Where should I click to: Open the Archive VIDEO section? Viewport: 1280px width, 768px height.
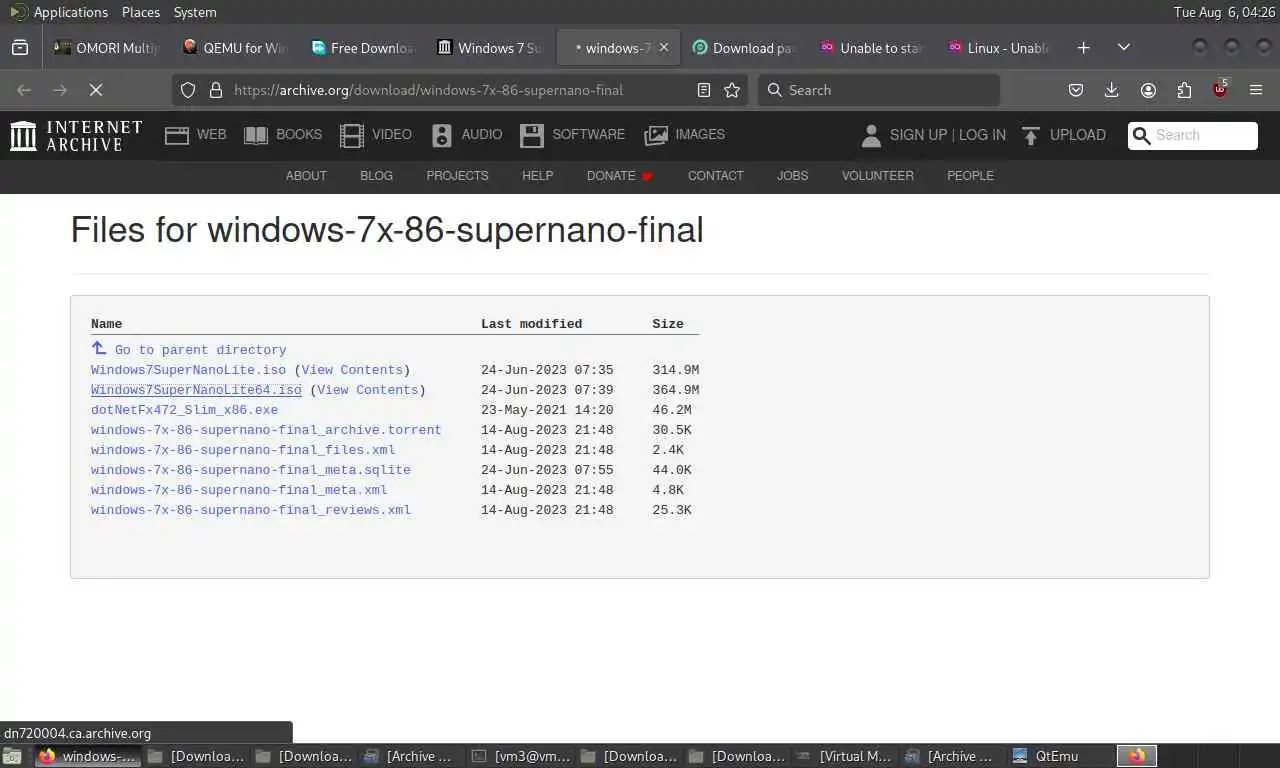click(x=375, y=135)
